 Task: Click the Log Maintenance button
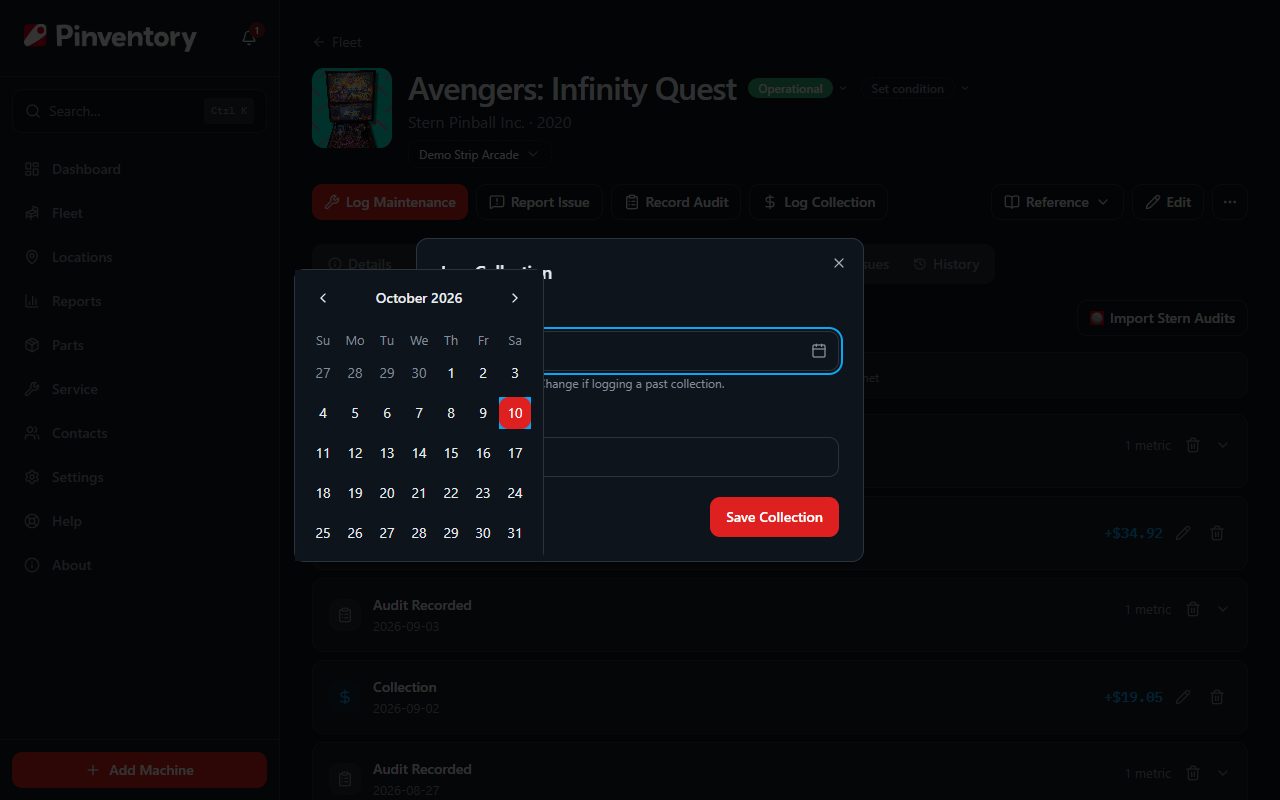pyautogui.click(x=390, y=202)
